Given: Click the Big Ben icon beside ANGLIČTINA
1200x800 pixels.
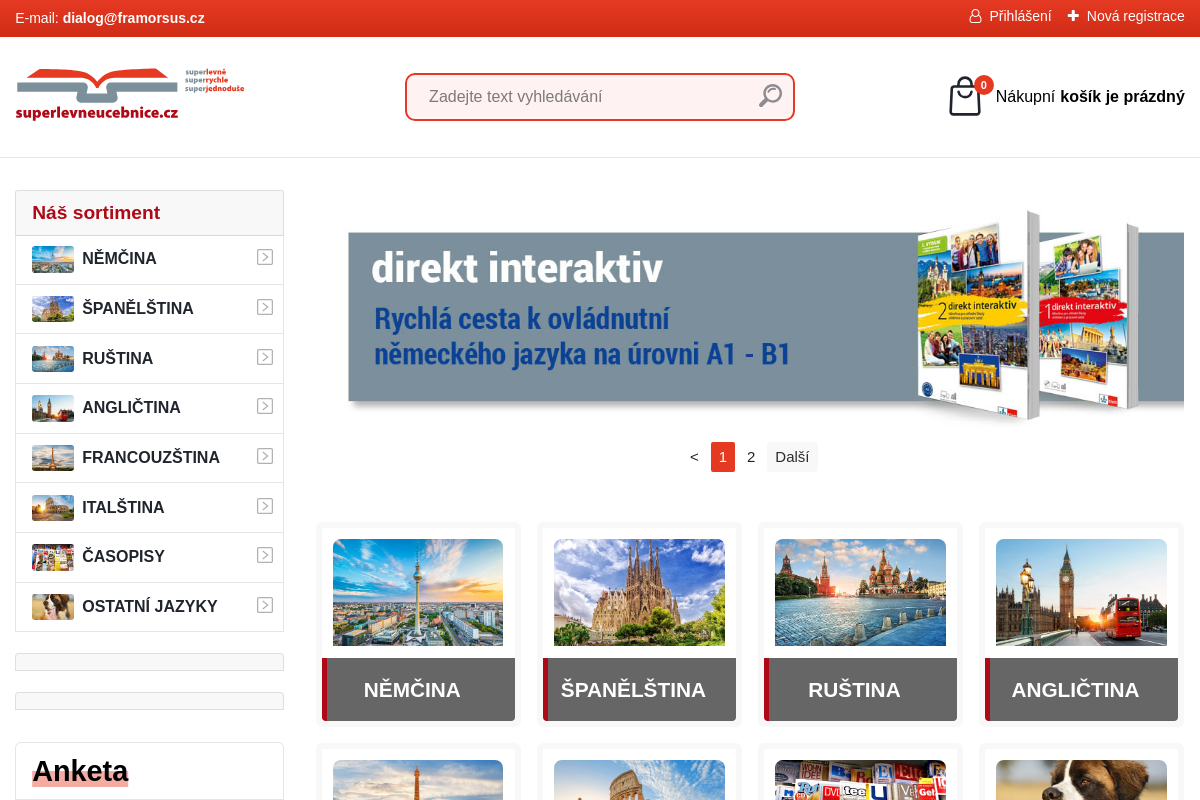Looking at the screenshot, I should pos(52,407).
